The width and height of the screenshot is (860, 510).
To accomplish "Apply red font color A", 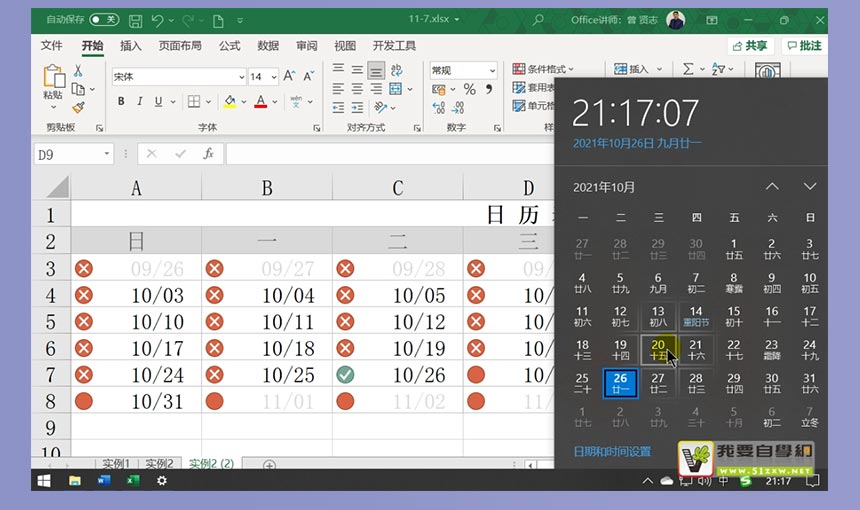I will point(261,101).
